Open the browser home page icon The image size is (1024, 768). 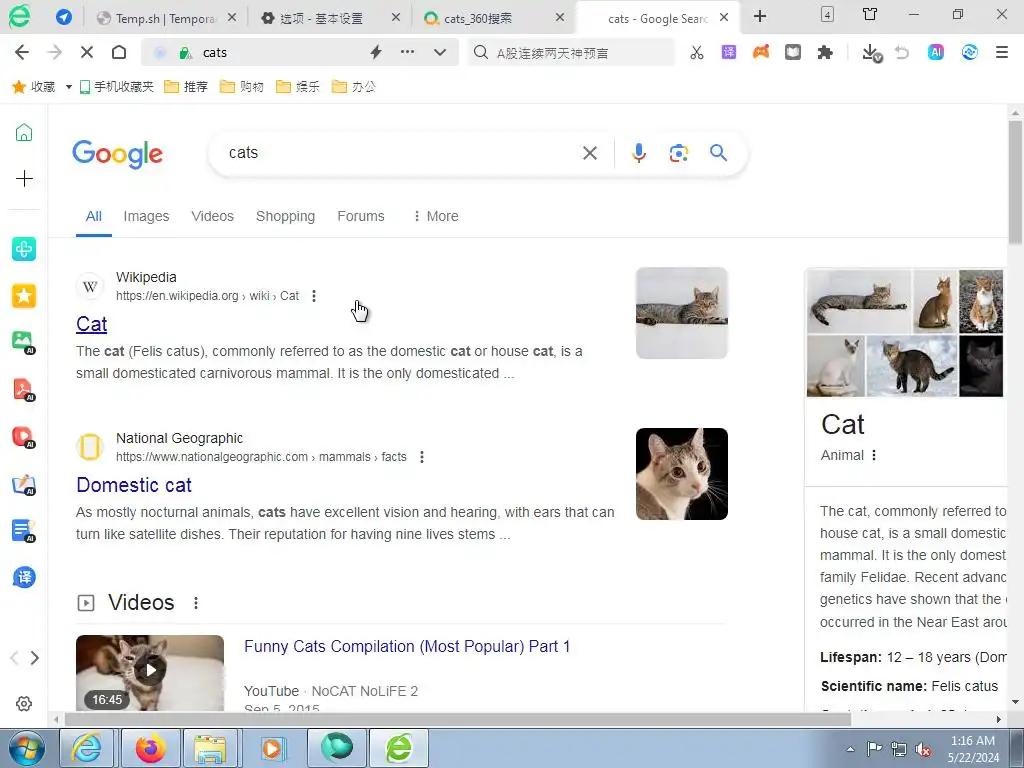(x=119, y=52)
